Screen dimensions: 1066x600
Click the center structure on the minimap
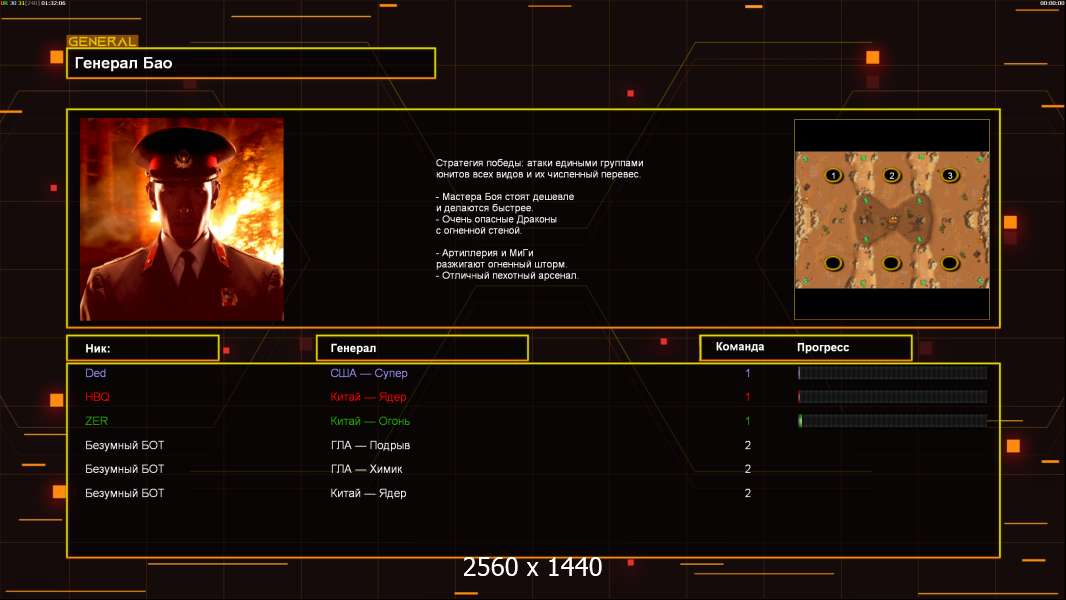click(x=892, y=217)
